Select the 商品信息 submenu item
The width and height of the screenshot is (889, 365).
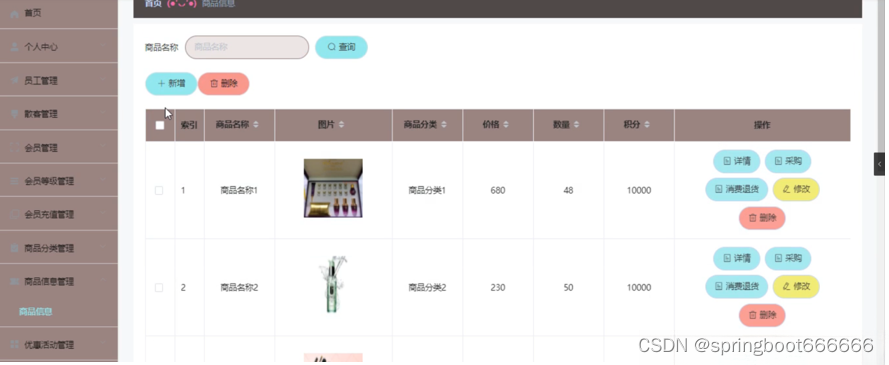(36, 312)
